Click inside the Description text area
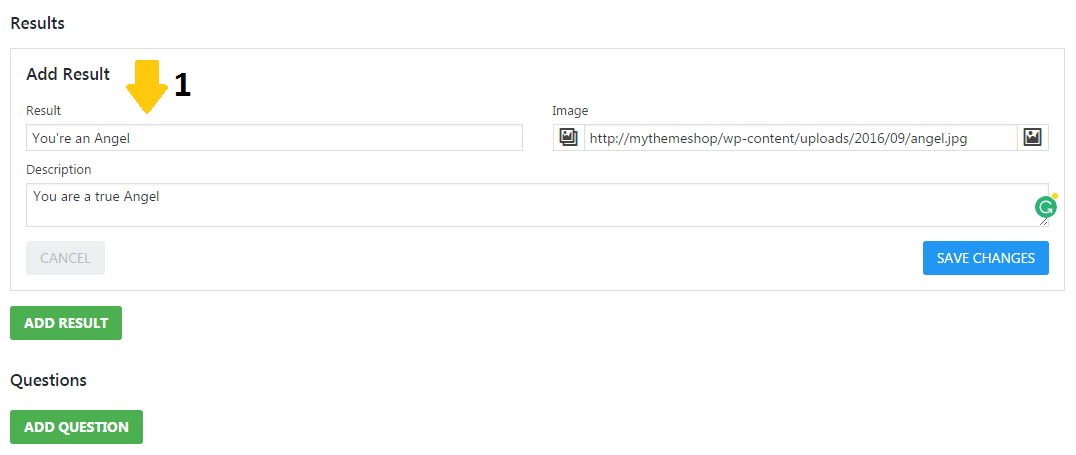This screenshot has width=1076, height=455. coord(500,205)
